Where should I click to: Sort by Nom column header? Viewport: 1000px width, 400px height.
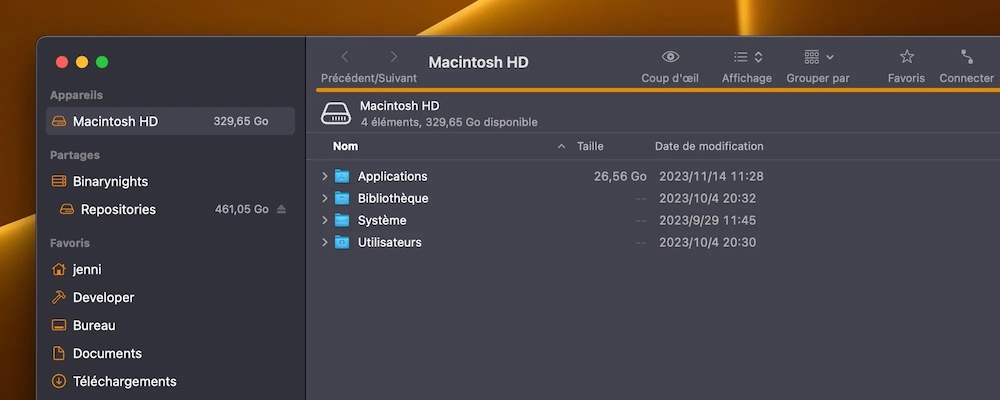346,147
